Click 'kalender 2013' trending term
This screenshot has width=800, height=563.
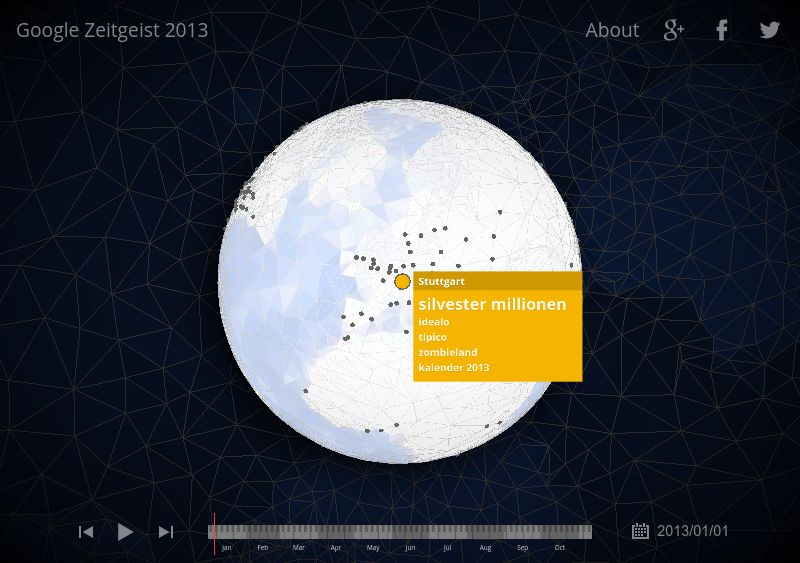coord(453,367)
